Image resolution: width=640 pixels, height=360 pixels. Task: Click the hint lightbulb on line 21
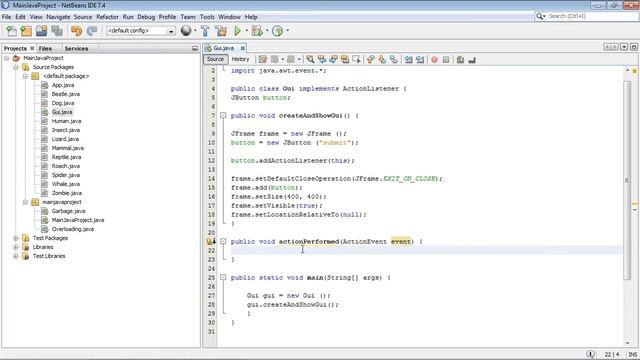[210, 242]
